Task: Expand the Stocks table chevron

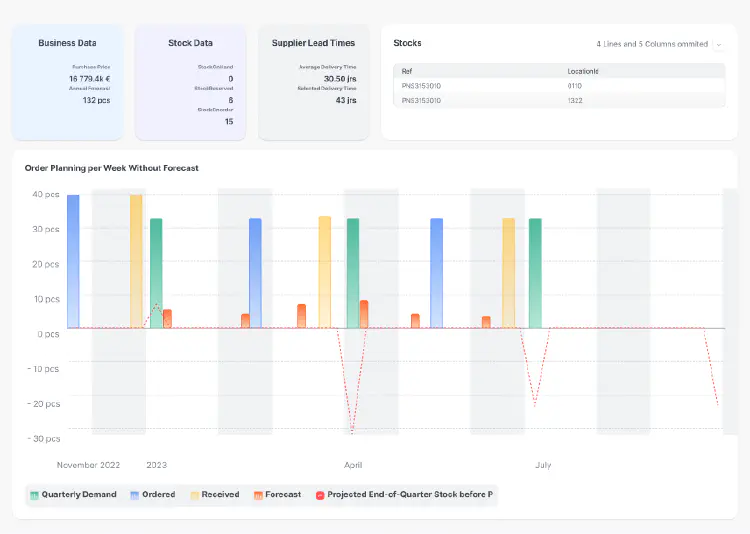Action: pos(718,45)
